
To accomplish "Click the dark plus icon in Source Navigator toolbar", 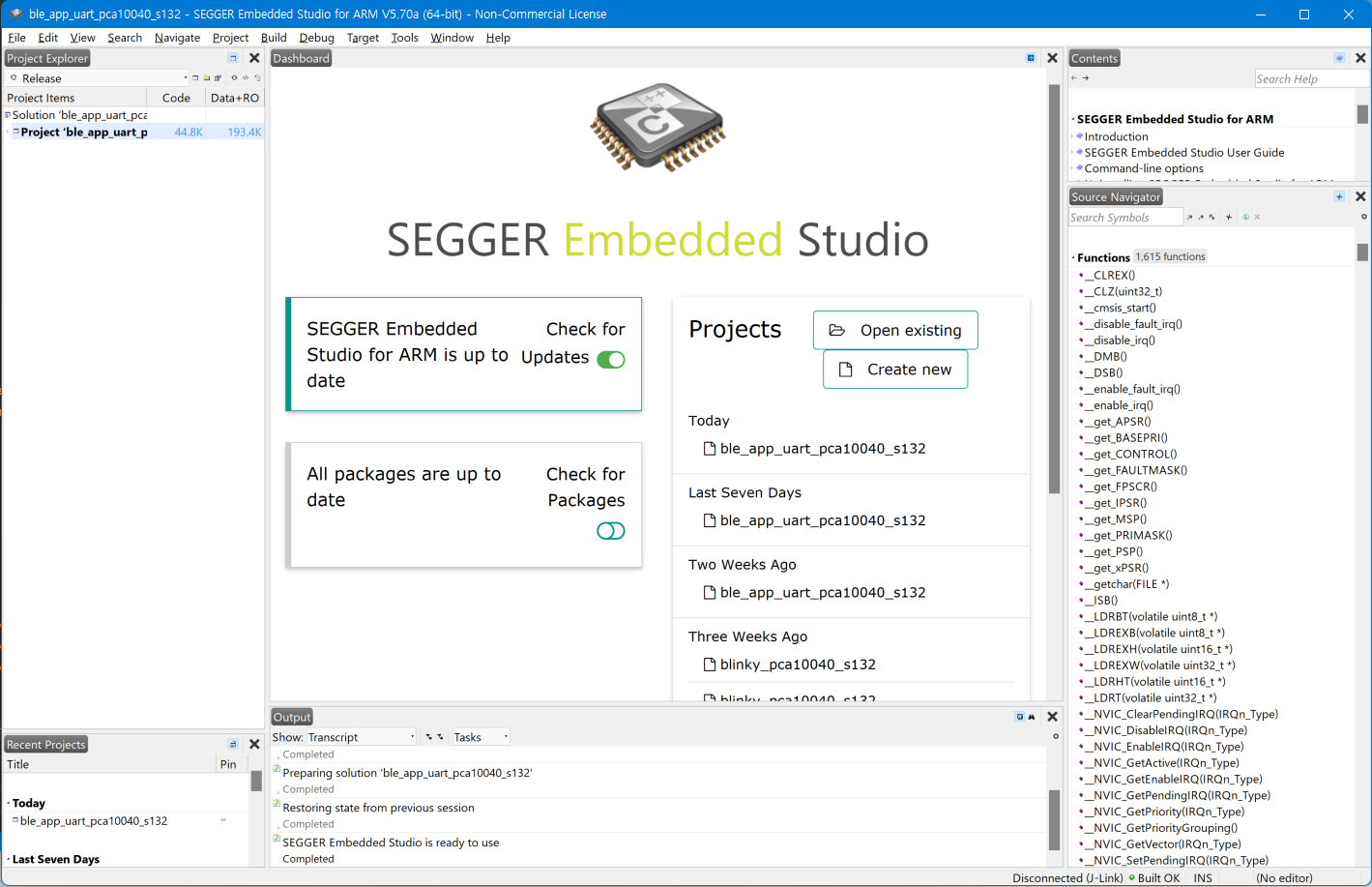I will [x=1229, y=218].
